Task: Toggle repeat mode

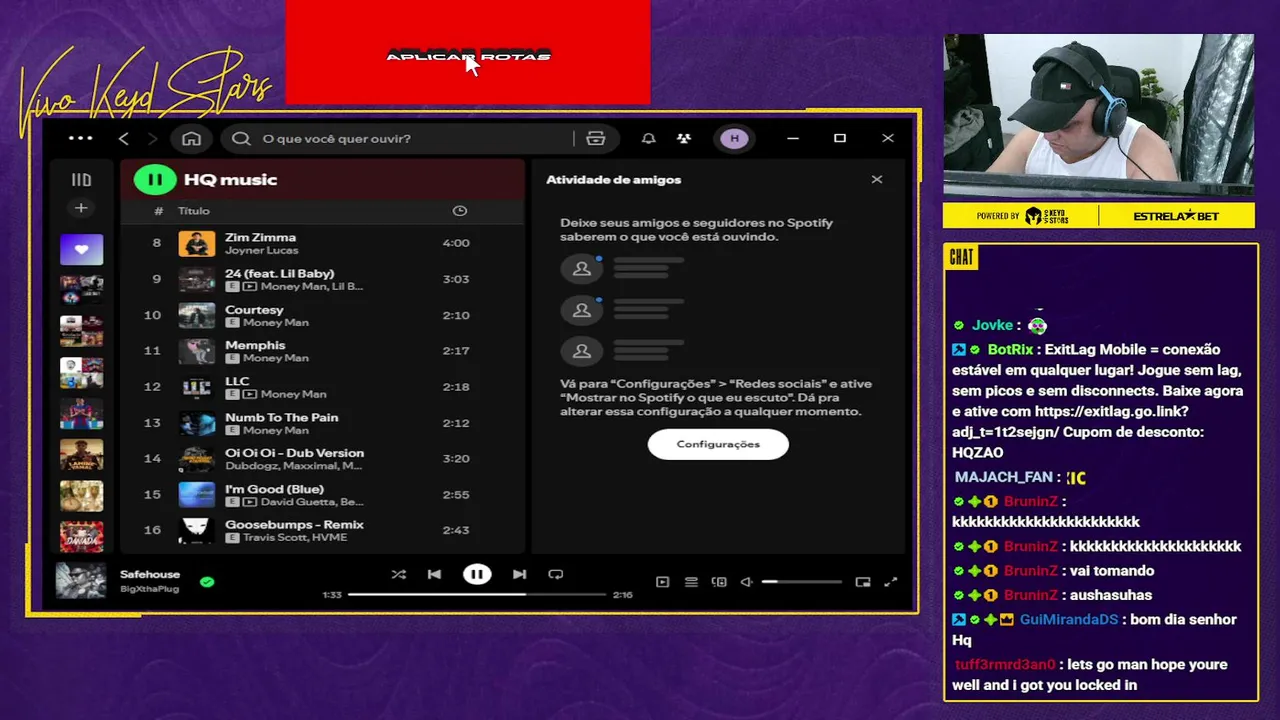Action: tap(556, 574)
